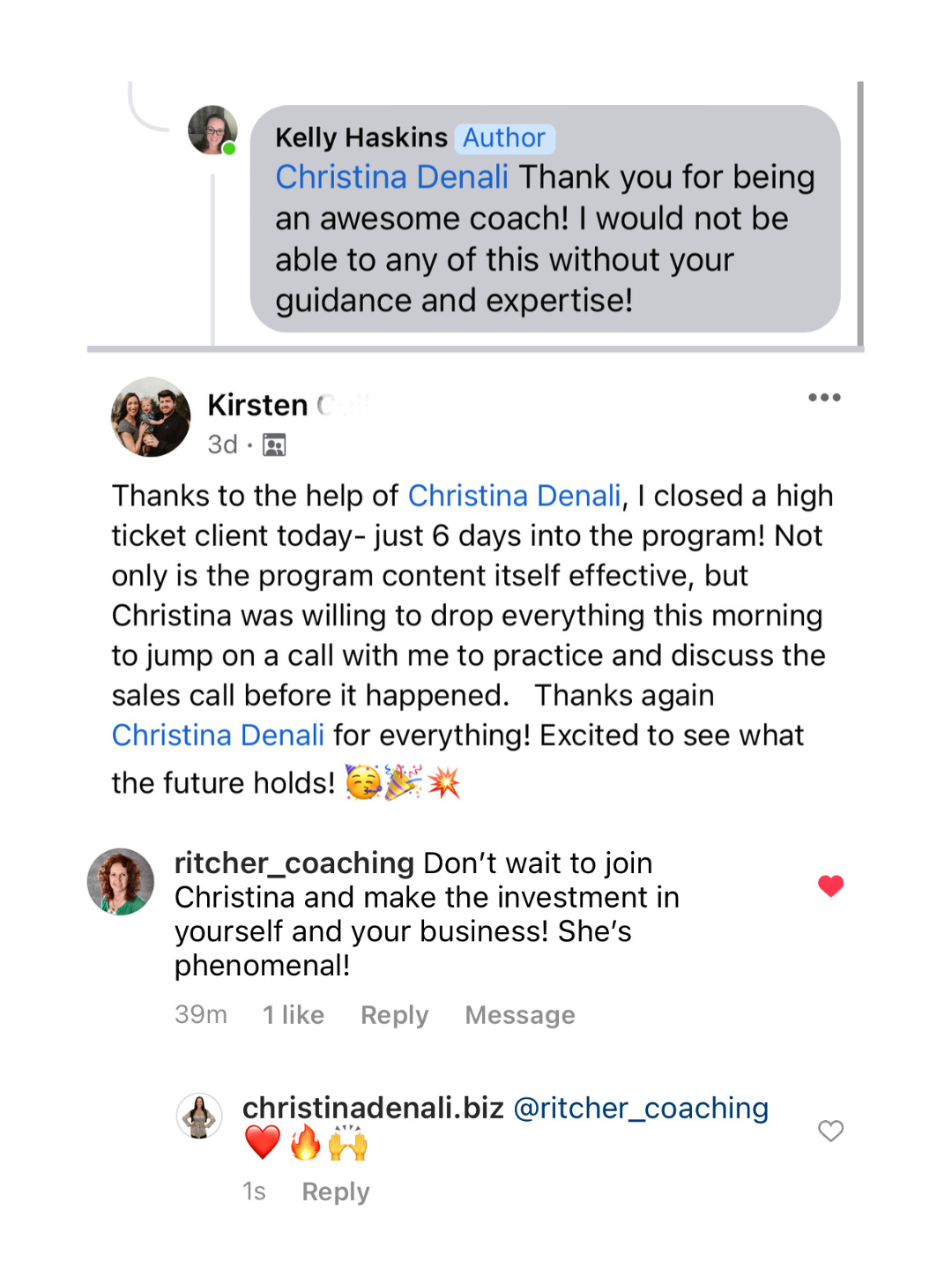Click the Kelly Haskins name
This screenshot has height=1270, width=952.
point(361,138)
